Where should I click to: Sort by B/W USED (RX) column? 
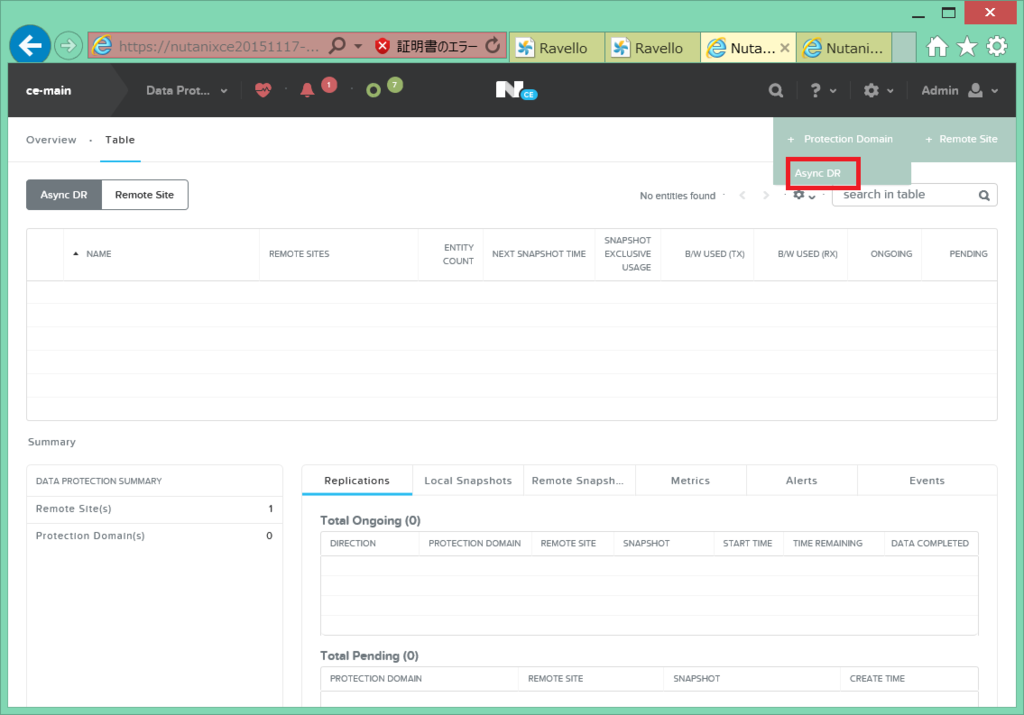click(x=807, y=254)
